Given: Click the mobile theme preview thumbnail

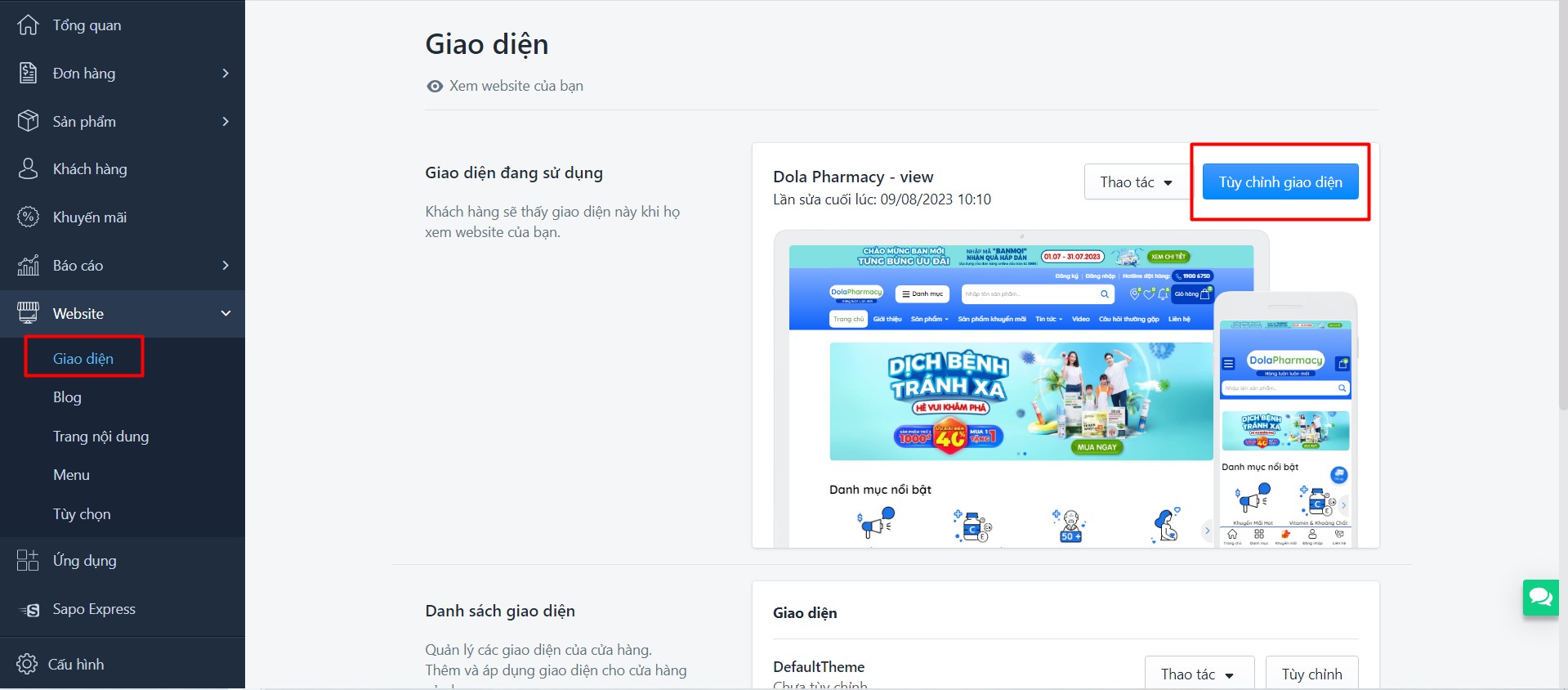Looking at the screenshot, I should point(1285,420).
